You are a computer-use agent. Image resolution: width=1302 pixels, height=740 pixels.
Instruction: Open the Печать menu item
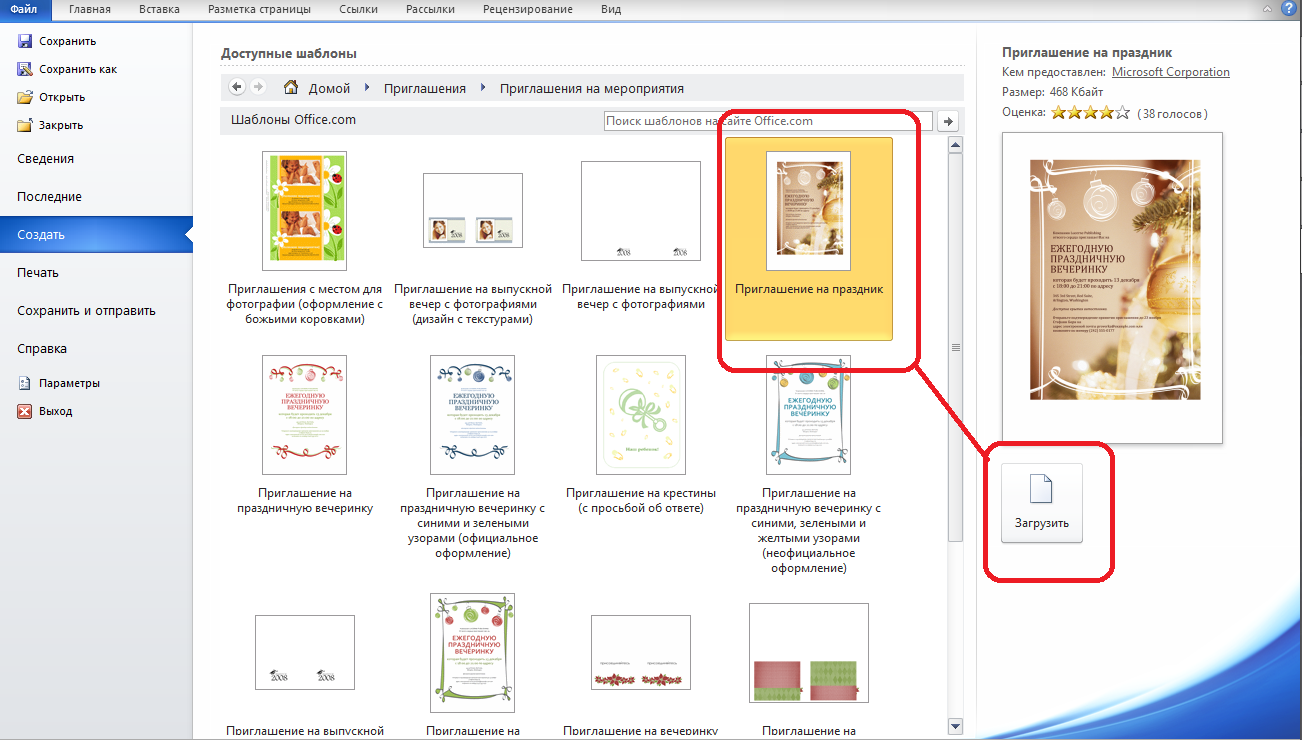pyautogui.click(x=38, y=272)
